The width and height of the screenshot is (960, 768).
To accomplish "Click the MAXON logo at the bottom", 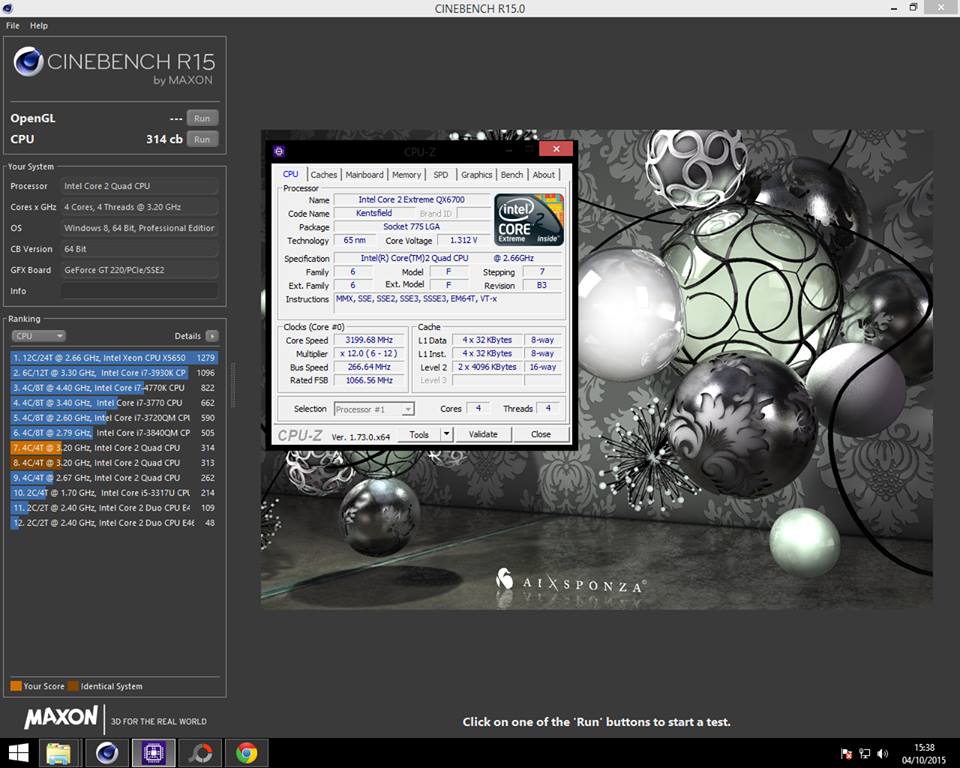I will 61,717.
